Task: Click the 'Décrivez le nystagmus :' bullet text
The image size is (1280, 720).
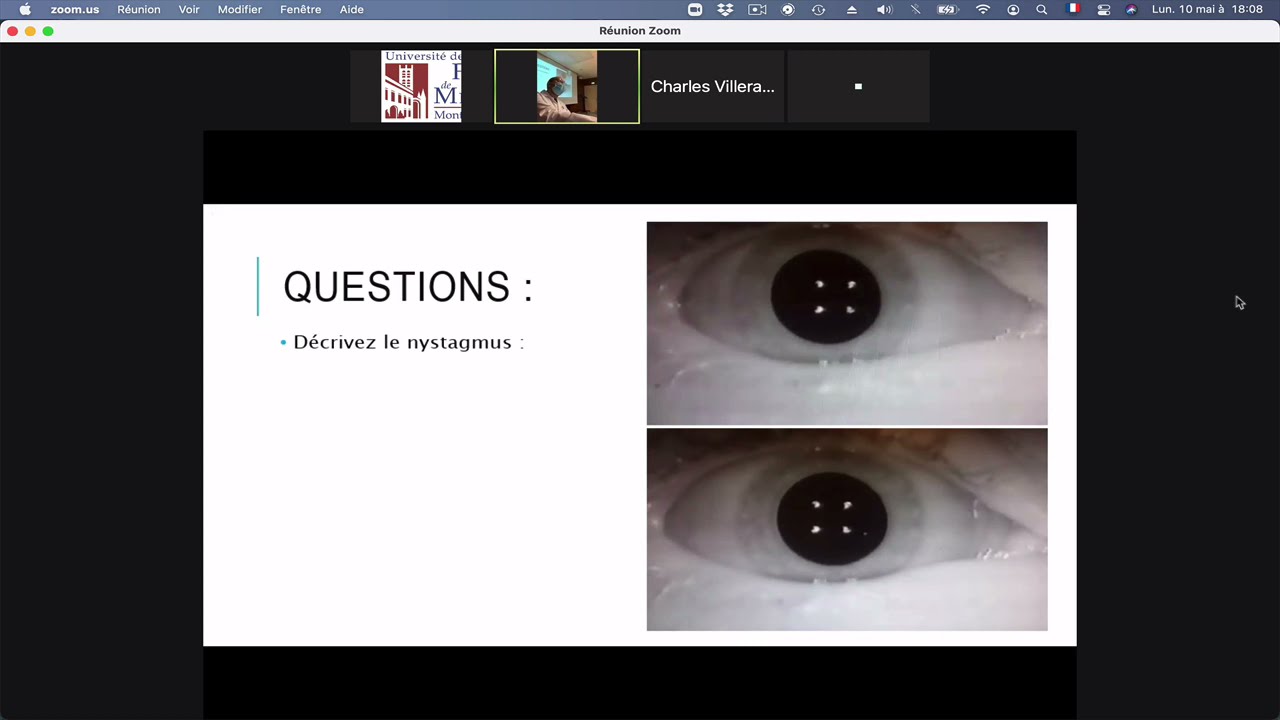Action: pyautogui.click(x=409, y=342)
